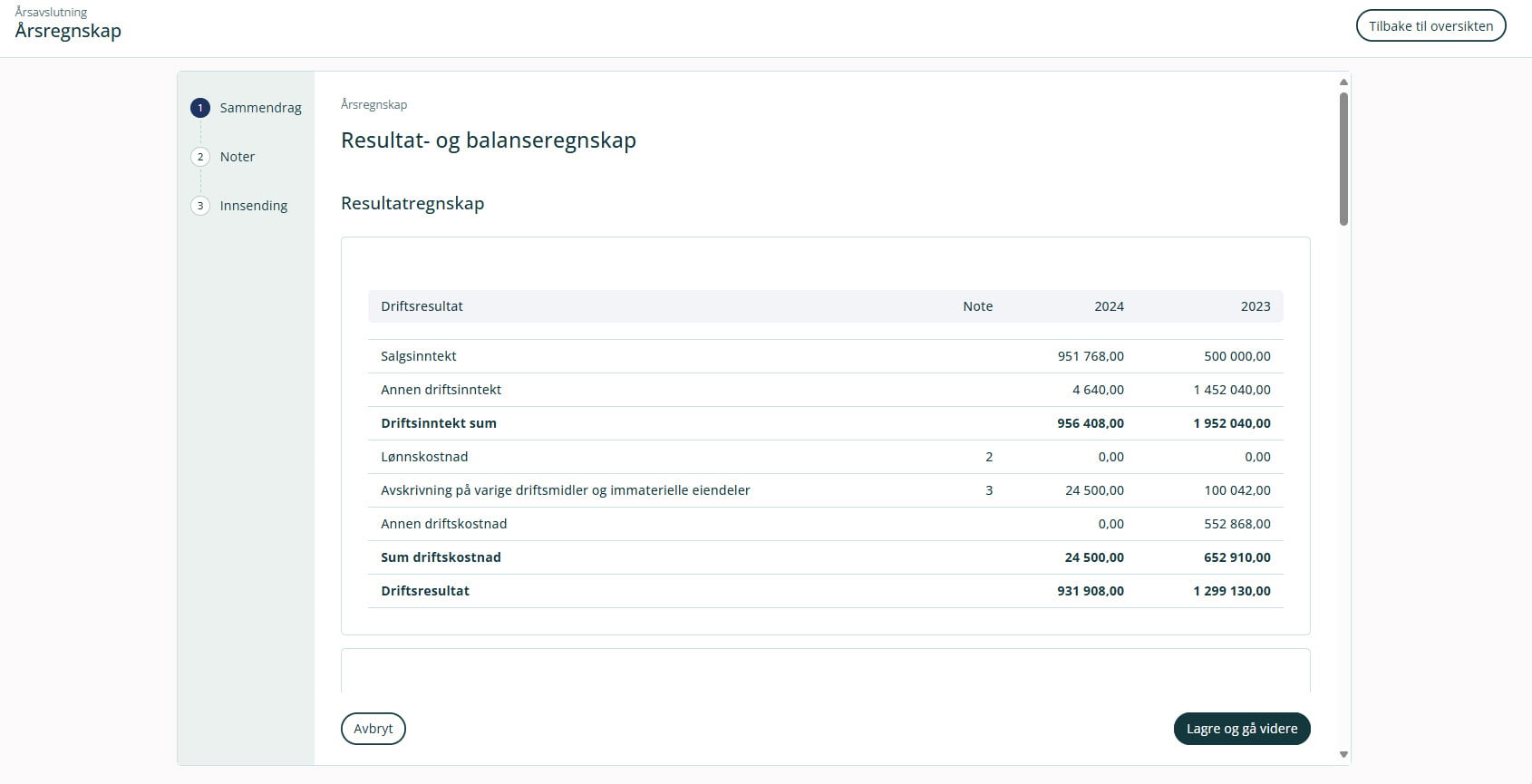Screen dimensions: 1532x784
Task: Open note 3 for Avskrivning row
Action: 989,490
